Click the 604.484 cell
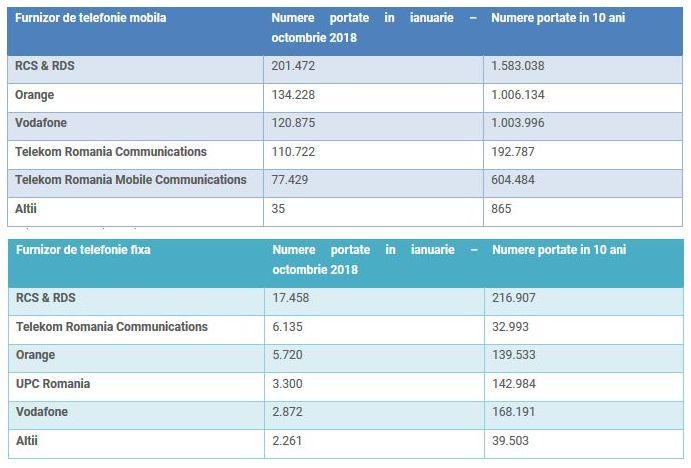Screen dimensions: 691x468 [514, 180]
